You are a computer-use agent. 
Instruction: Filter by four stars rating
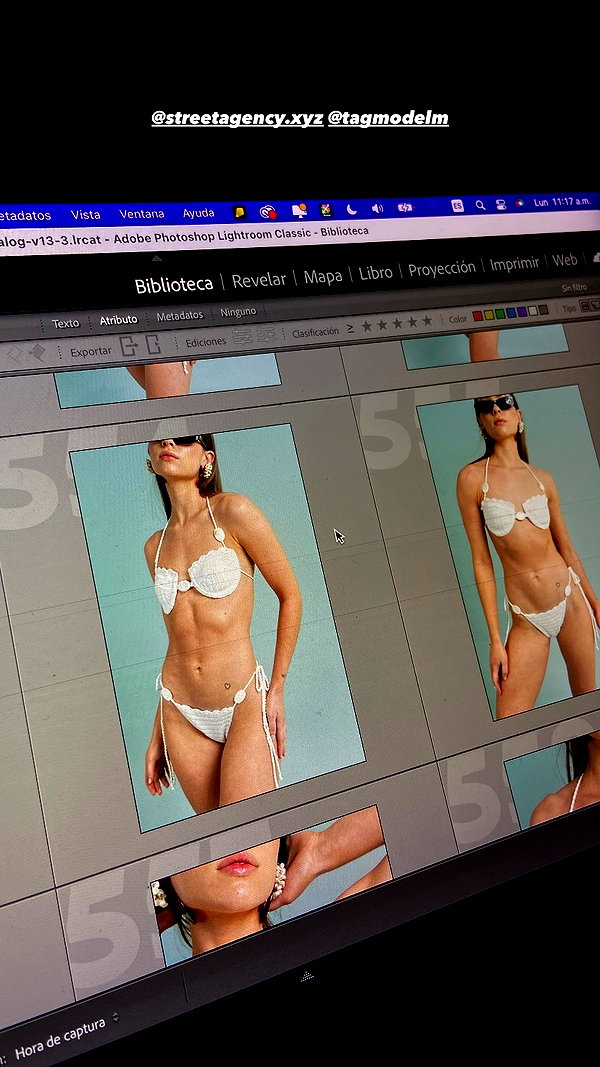point(412,322)
